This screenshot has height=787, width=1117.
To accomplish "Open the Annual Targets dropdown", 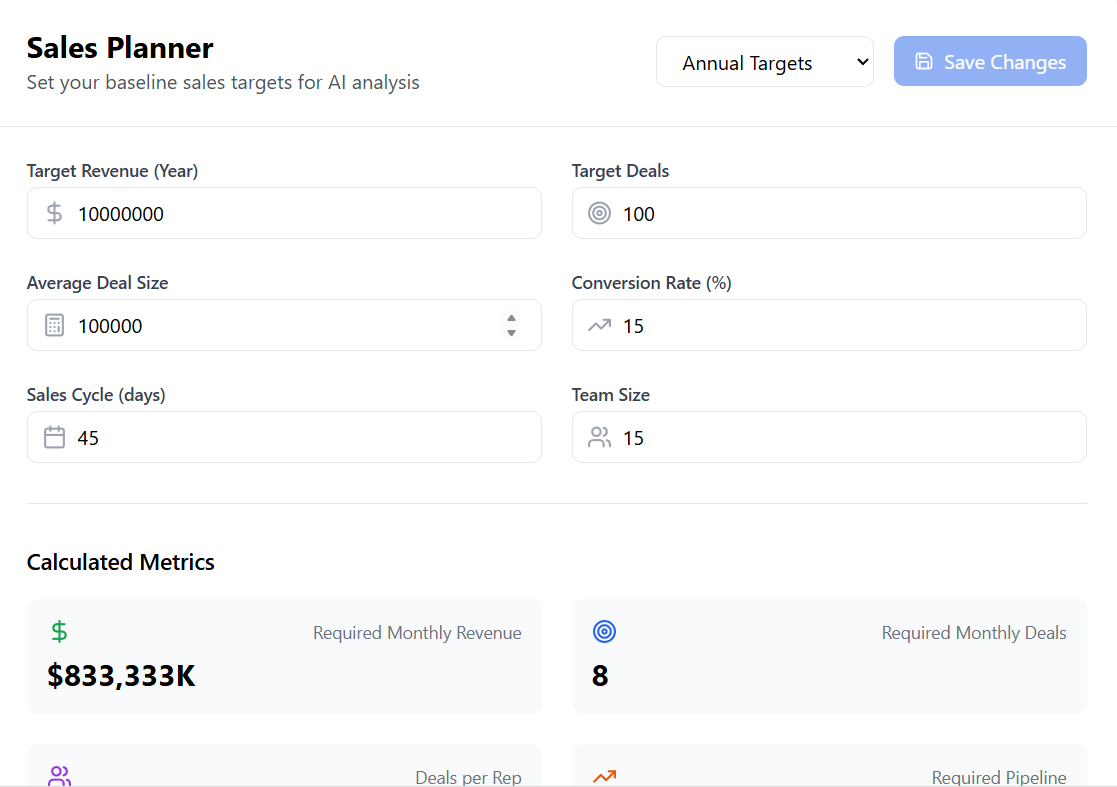I will tap(764, 62).
